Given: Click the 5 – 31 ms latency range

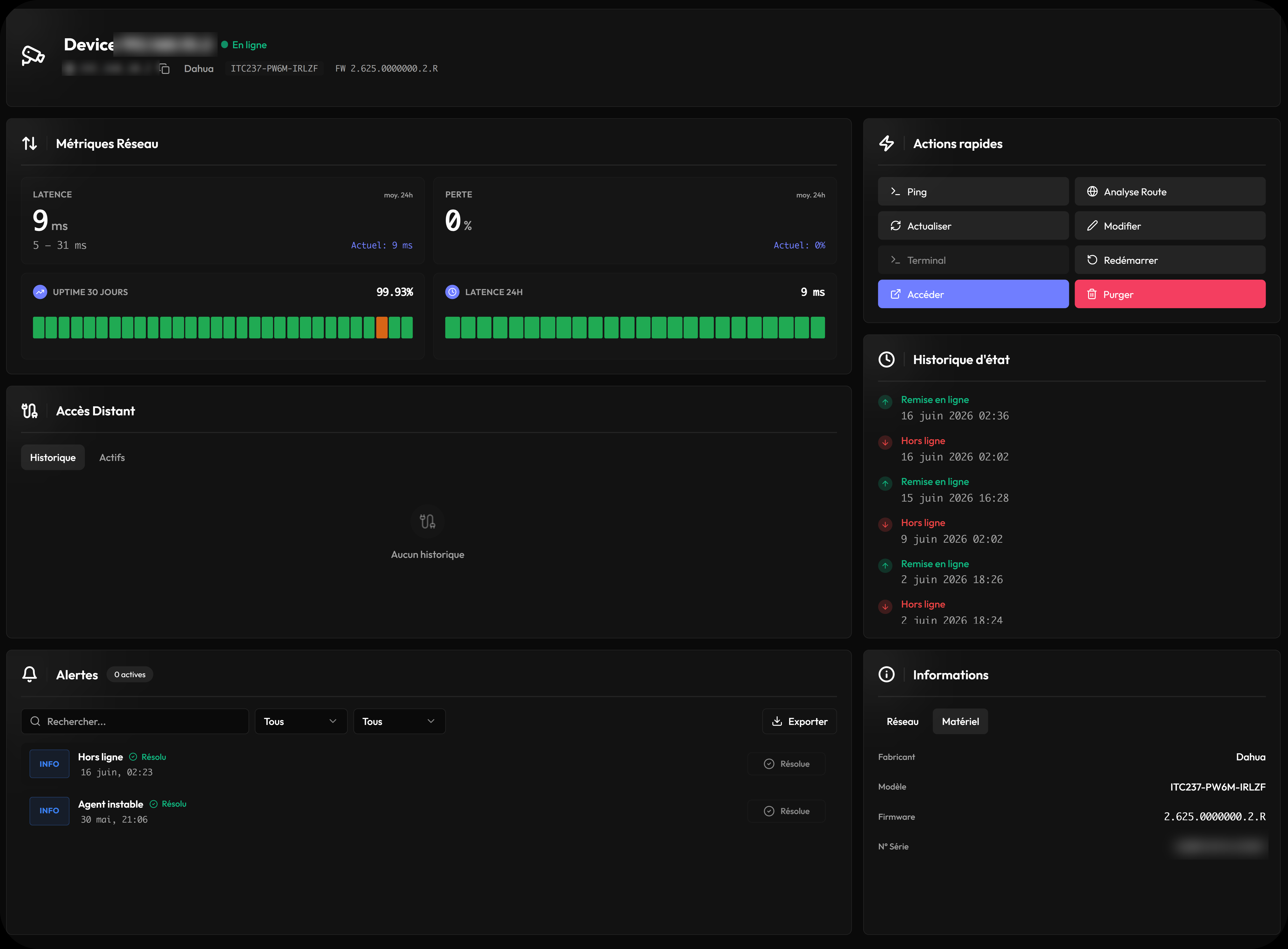Looking at the screenshot, I should [x=60, y=245].
